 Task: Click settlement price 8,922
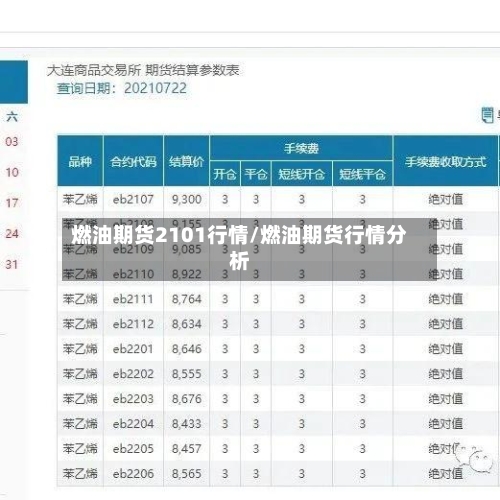tap(187, 274)
